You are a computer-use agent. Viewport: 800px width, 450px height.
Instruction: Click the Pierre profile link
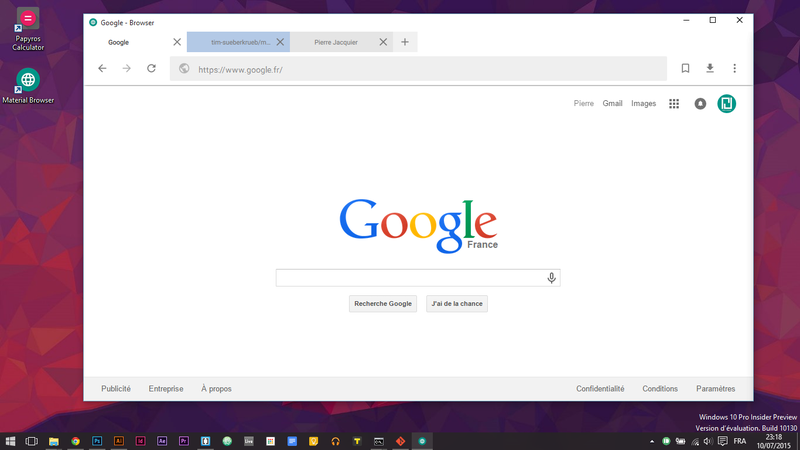click(x=584, y=104)
